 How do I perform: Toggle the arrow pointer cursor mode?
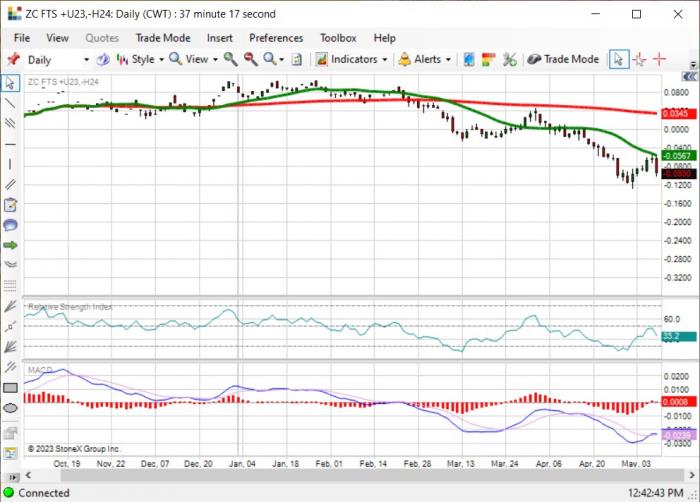tap(619, 59)
